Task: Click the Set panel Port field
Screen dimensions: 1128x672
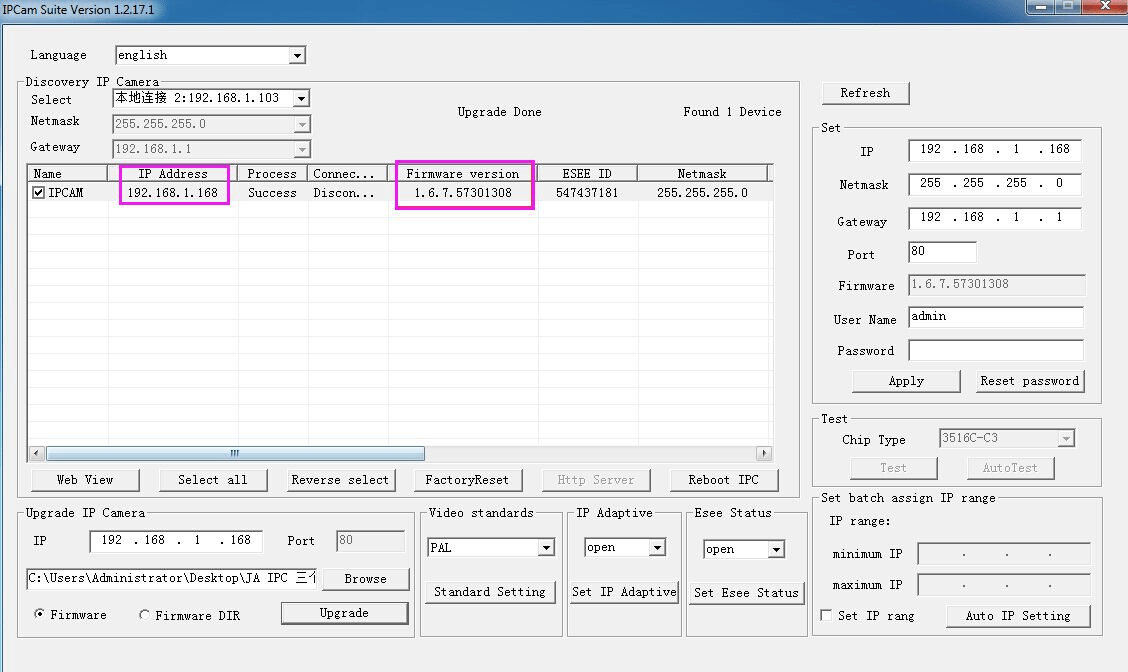Action: [942, 252]
